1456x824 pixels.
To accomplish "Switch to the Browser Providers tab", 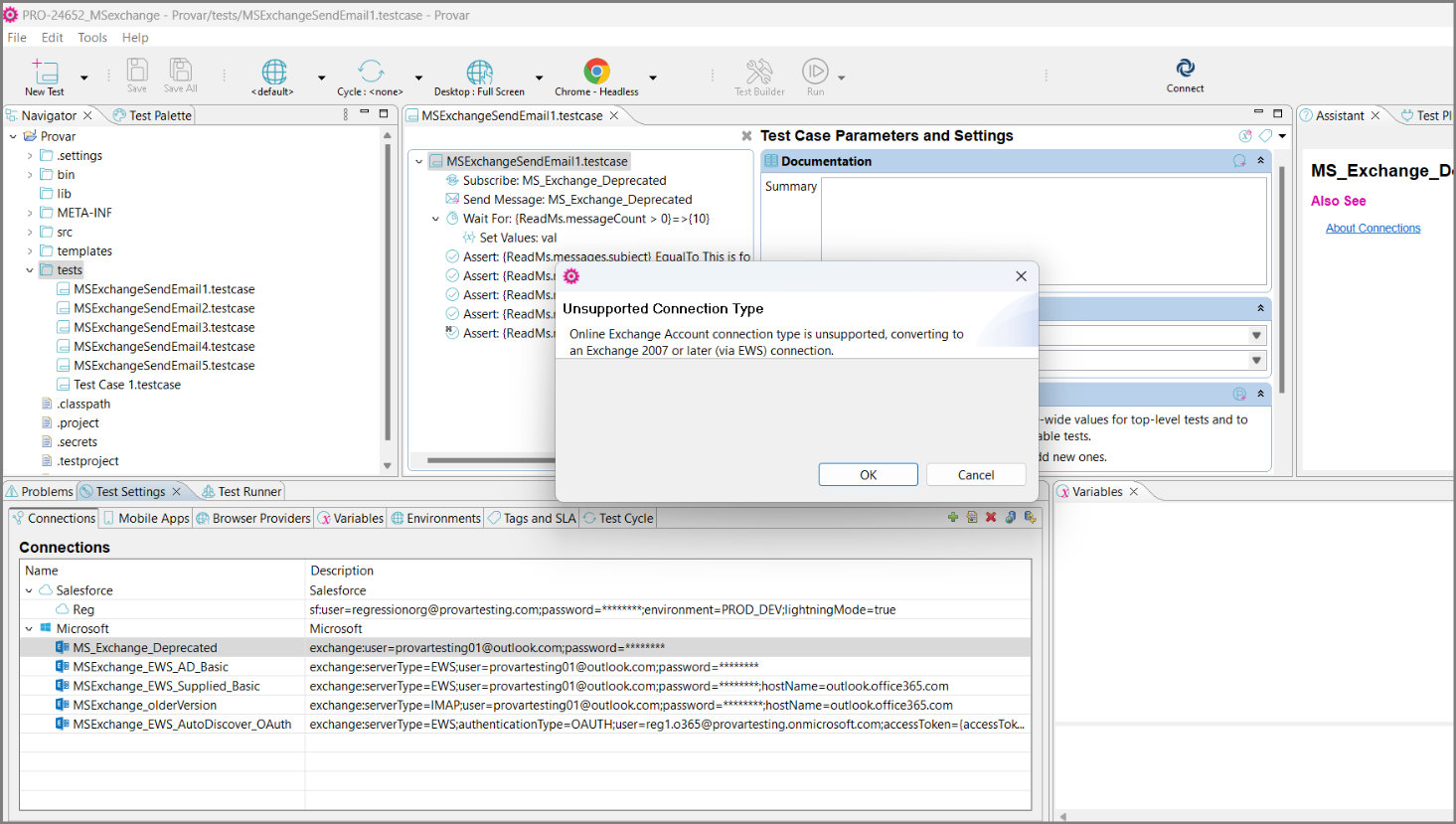I will 253,518.
